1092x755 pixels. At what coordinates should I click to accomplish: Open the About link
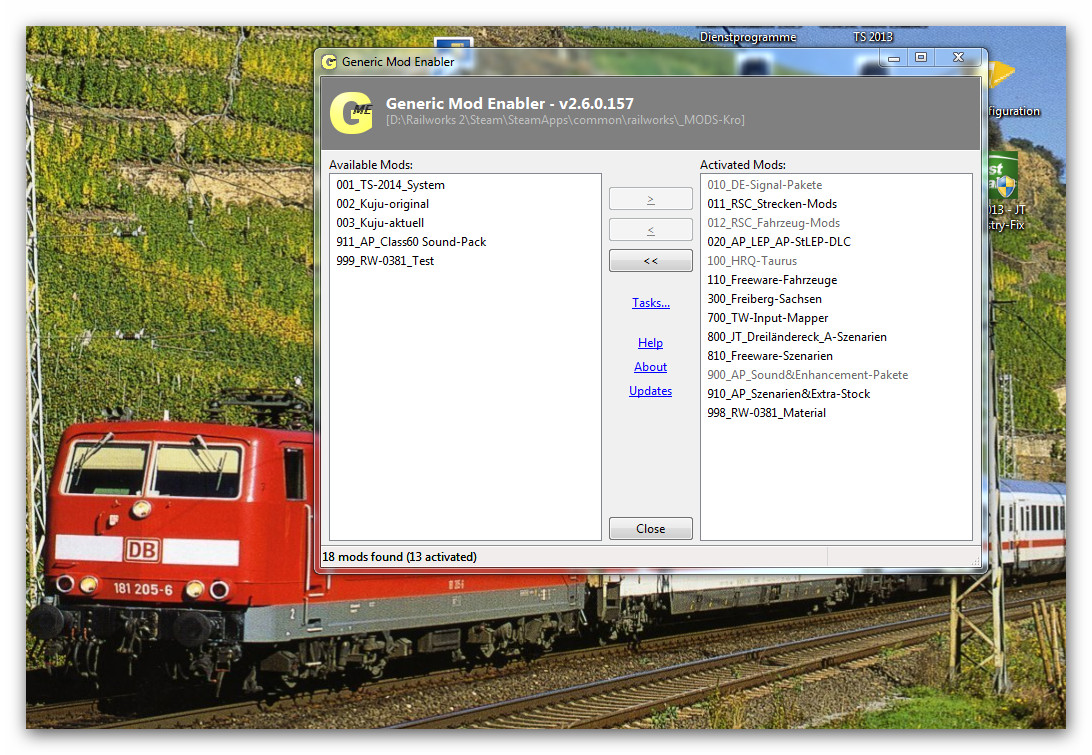coord(650,366)
